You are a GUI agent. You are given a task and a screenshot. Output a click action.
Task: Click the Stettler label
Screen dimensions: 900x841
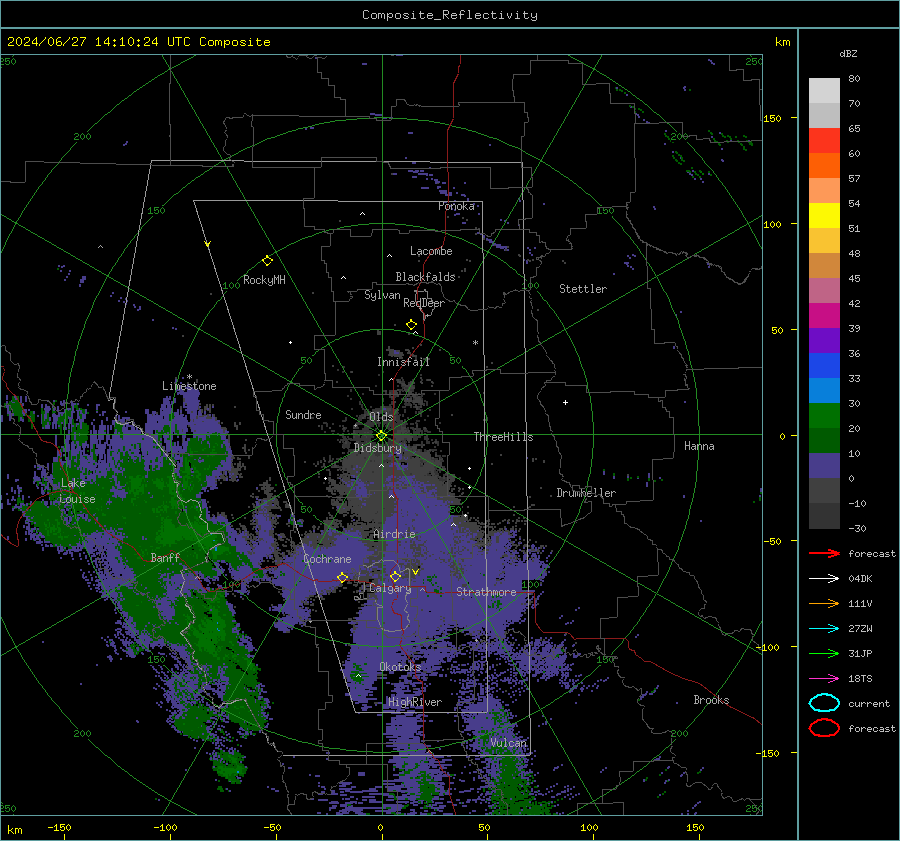click(583, 289)
